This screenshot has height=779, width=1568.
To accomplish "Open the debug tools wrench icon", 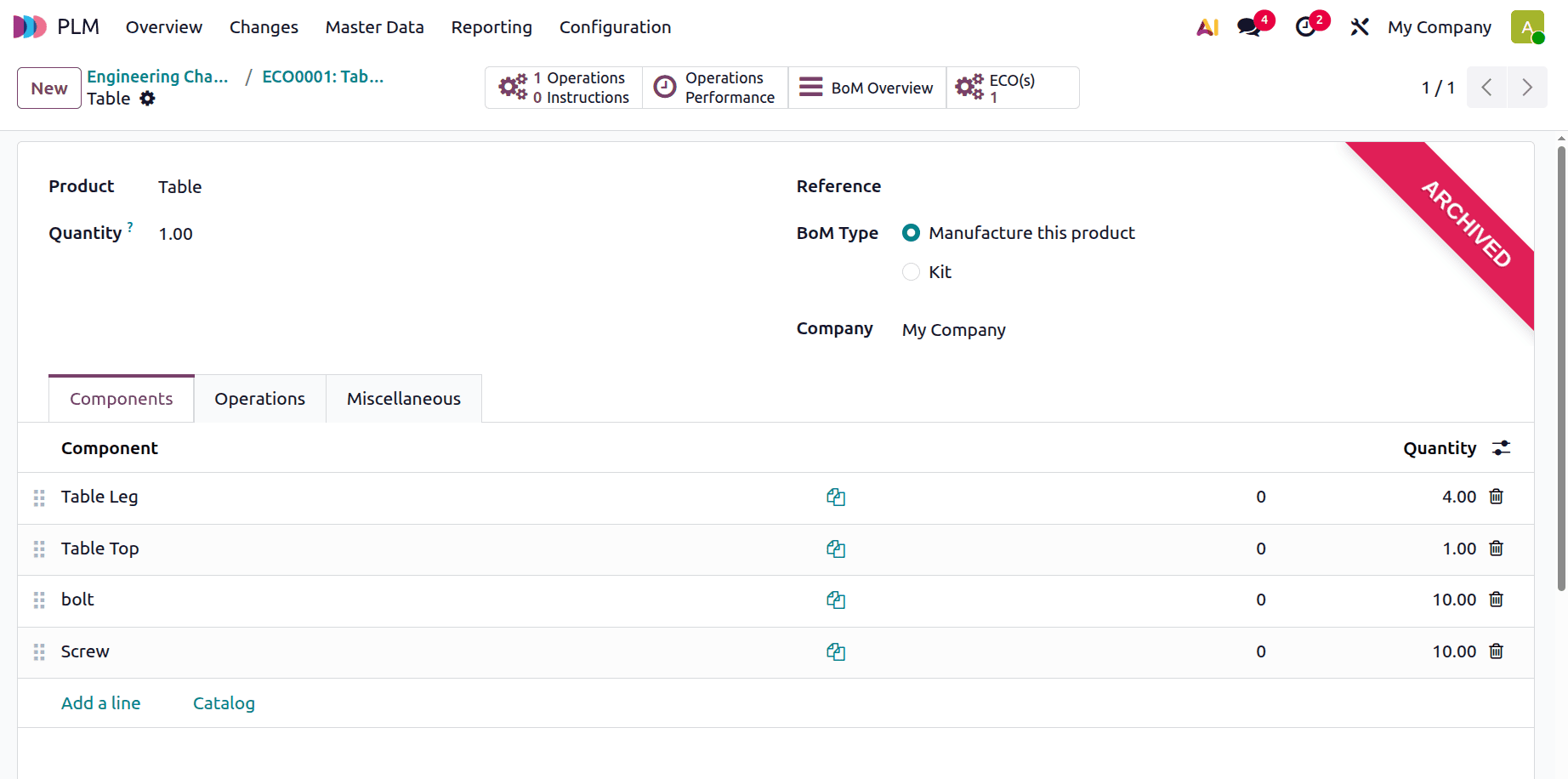I will (x=1360, y=27).
